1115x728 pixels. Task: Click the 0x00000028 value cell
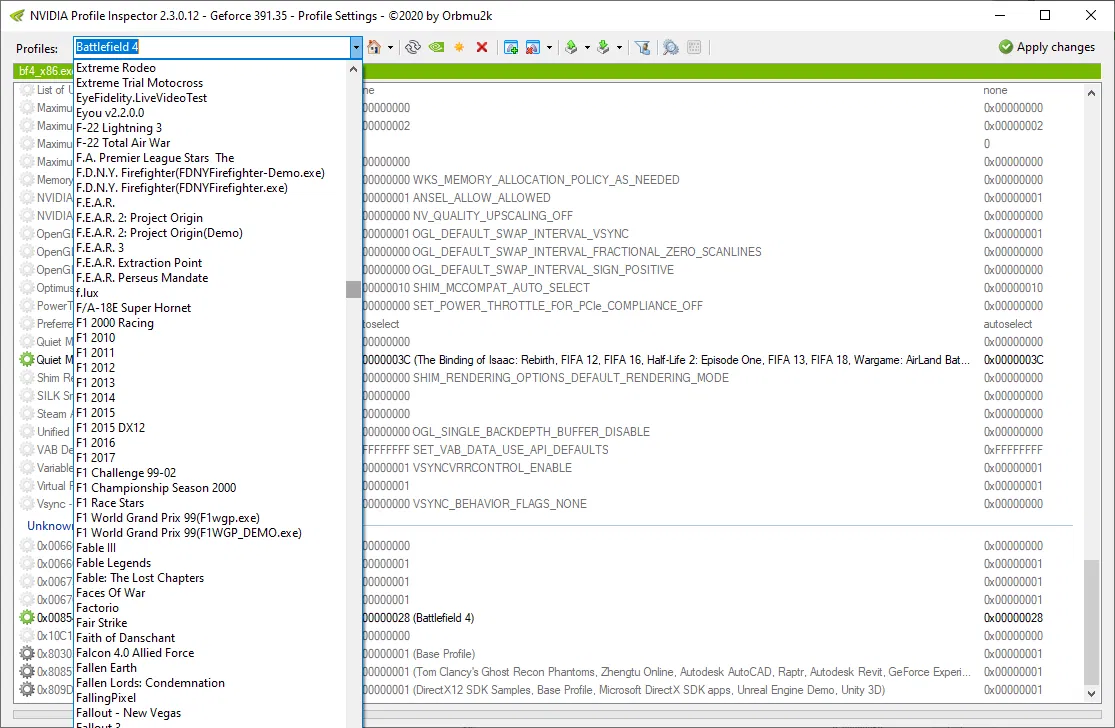[x=1013, y=618]
